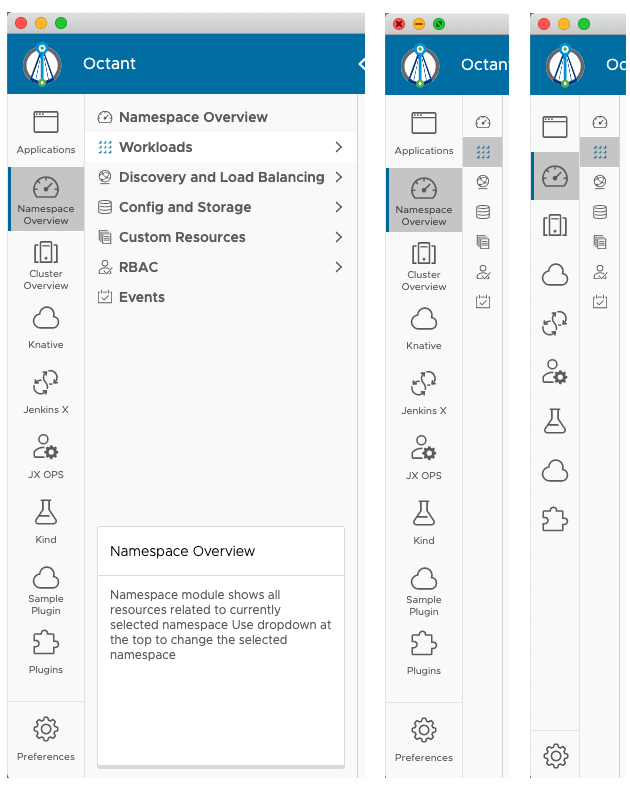
Task: Select Discovery and Load Balancing entry
Action: coord(221,177)
